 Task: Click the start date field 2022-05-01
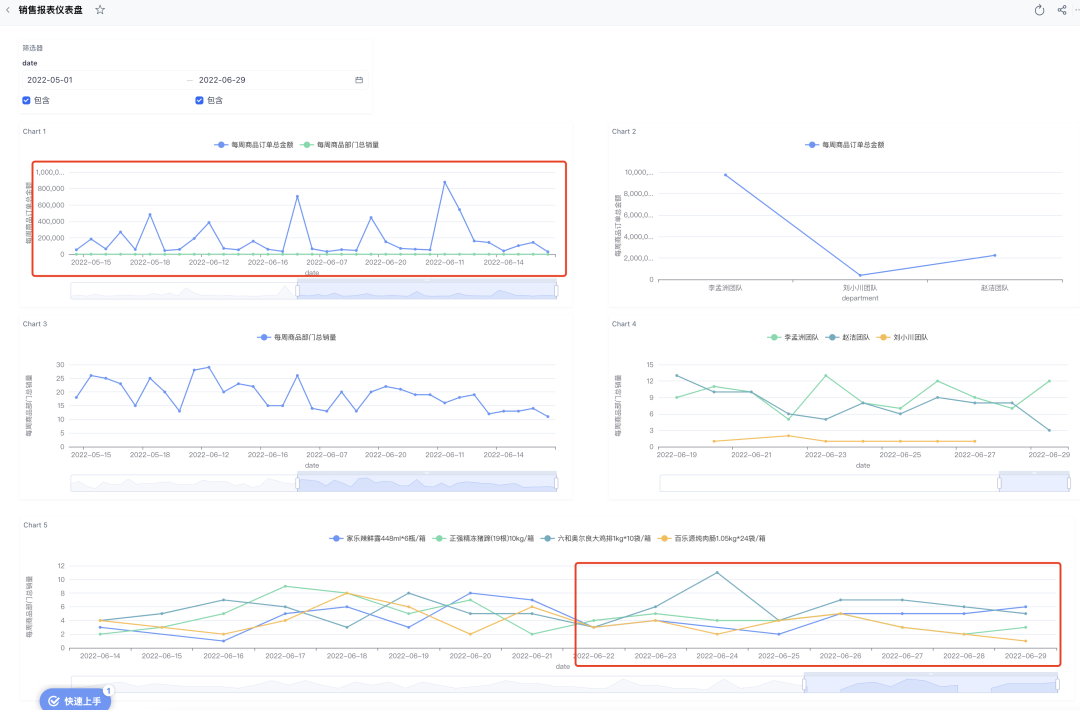pyautogui.click(x=103, y=80)
